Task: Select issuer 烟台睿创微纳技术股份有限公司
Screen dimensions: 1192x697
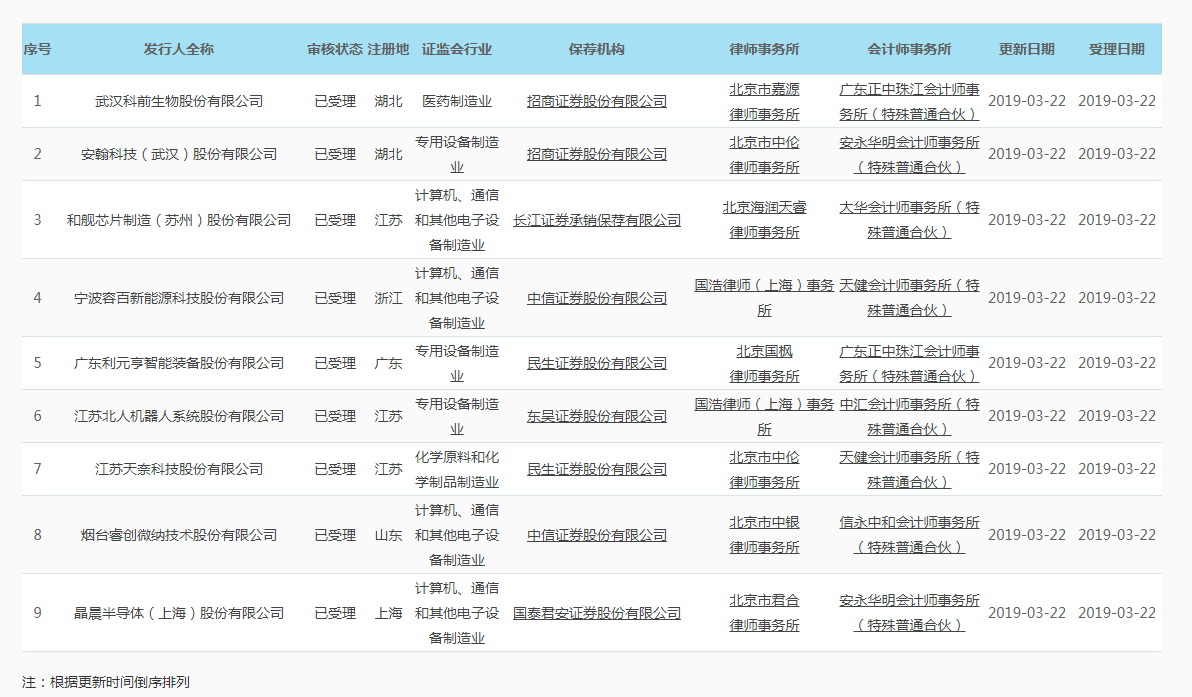Action: [179, 535]
